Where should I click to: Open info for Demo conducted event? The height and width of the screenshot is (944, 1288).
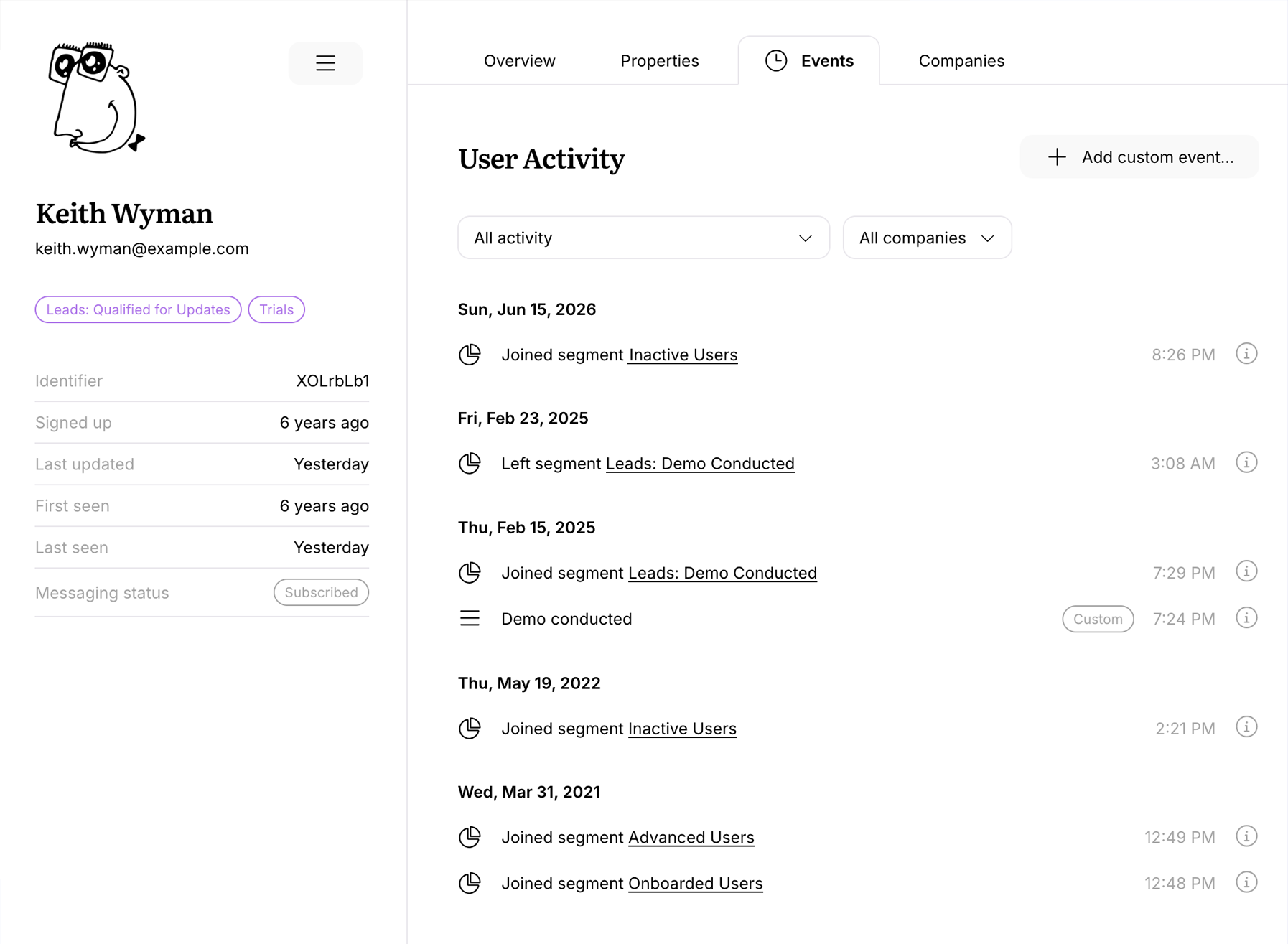pos(1246,618)
